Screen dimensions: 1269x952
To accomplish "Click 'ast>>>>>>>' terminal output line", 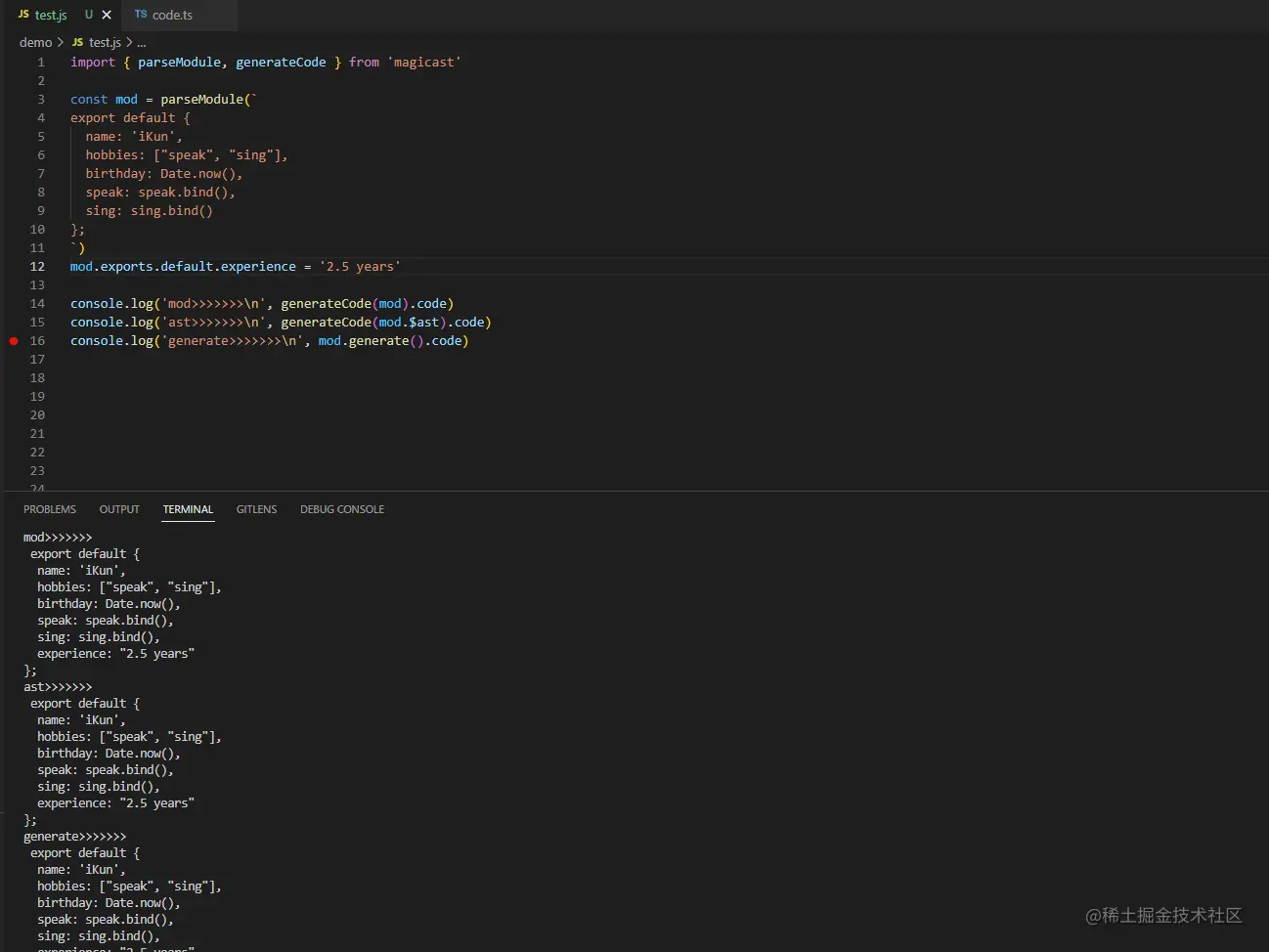I will click(x=58, y=687).
